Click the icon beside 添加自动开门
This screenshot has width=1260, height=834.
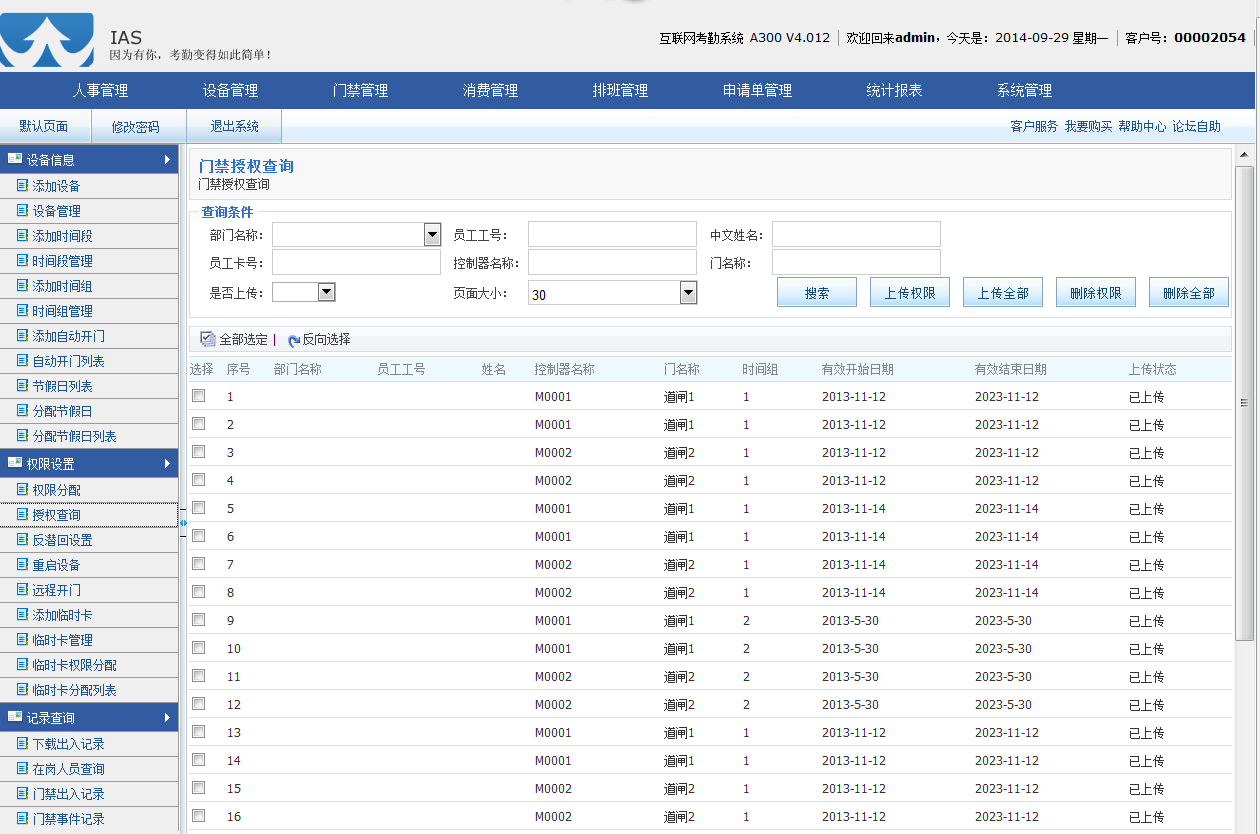coord(22,335)
